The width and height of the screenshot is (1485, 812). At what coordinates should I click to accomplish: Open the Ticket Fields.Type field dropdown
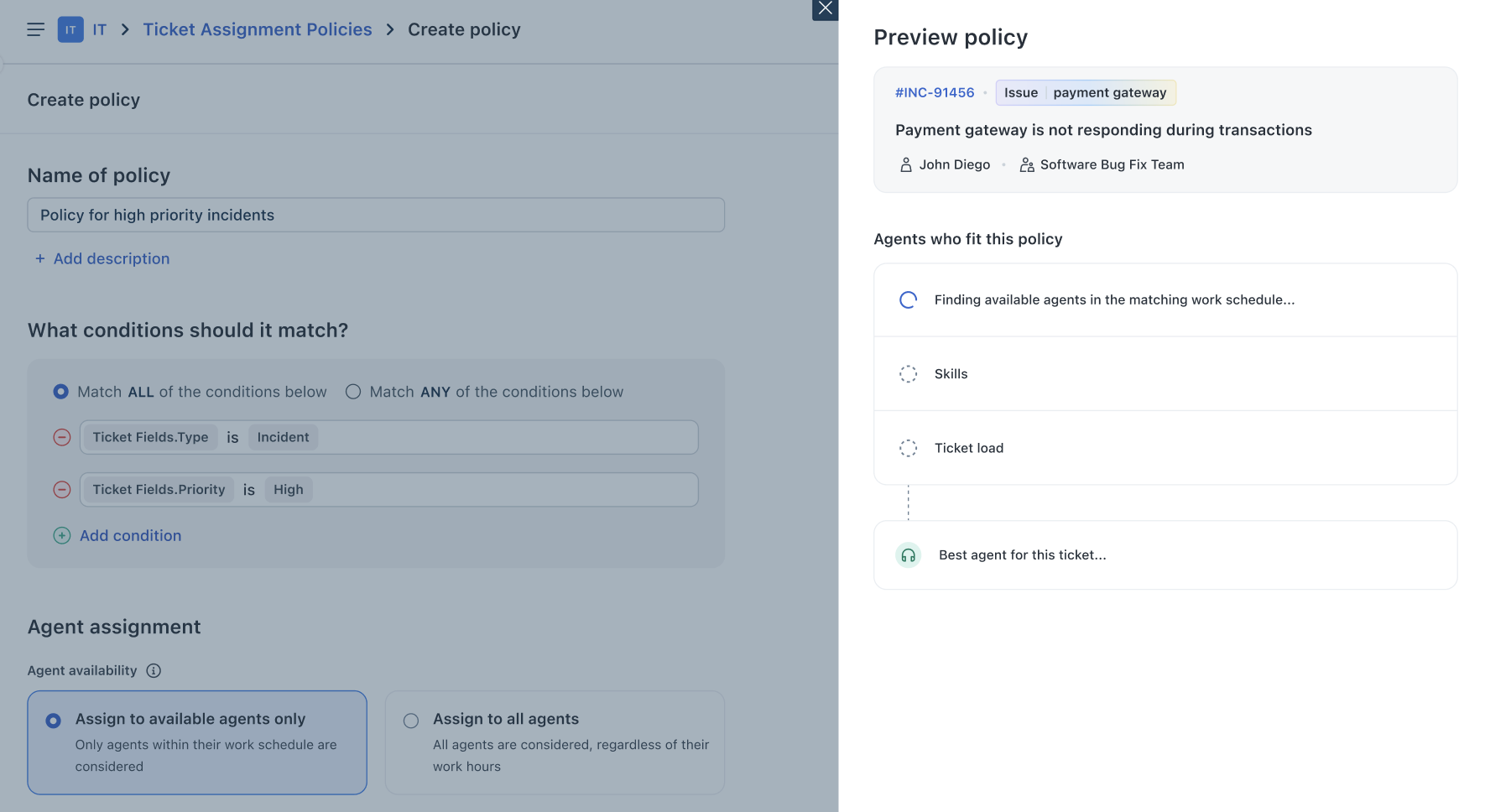[150, 438]
